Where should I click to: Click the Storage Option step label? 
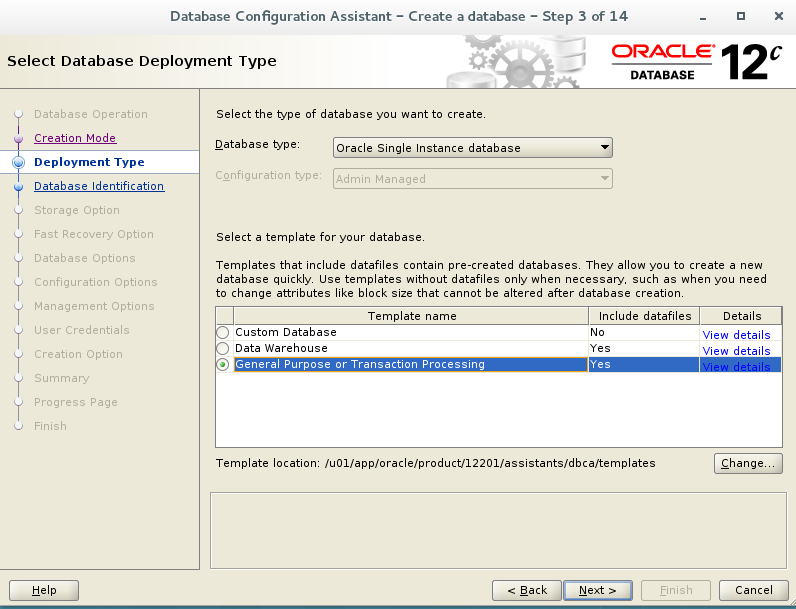[77, 210]
